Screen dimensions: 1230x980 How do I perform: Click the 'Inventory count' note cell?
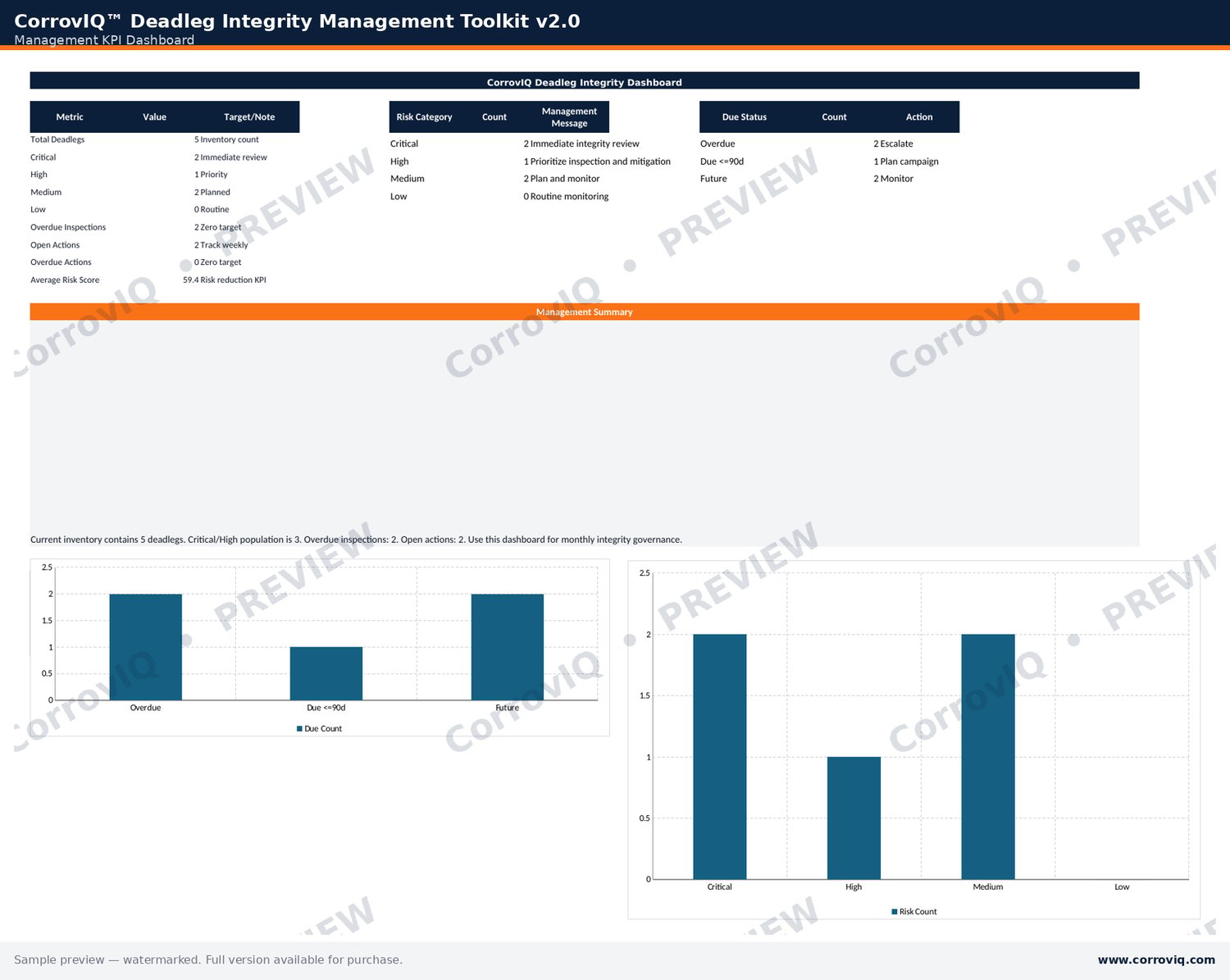point(230,139)
